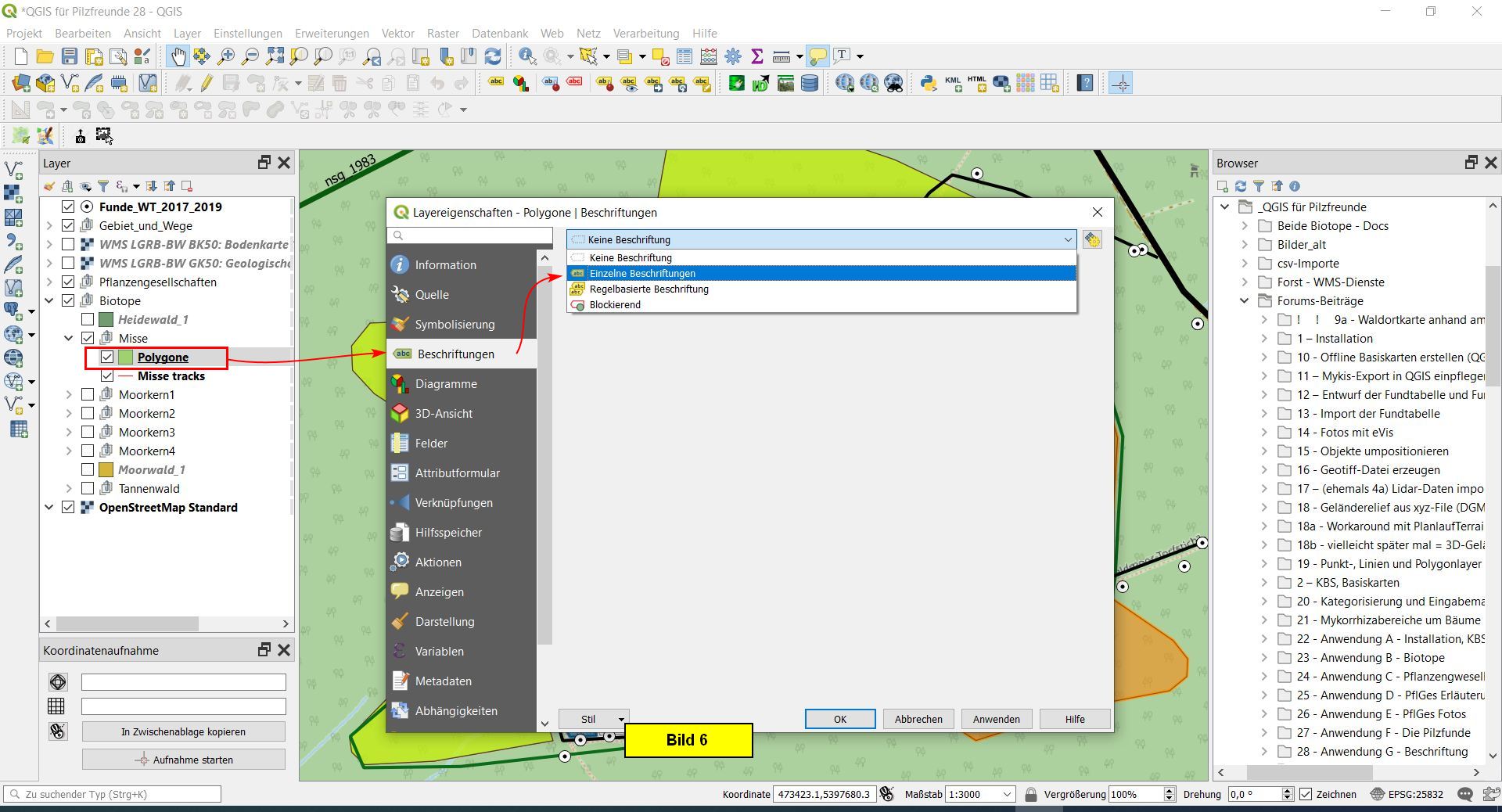Choose Regelbasierte Beschriftung from the list
The height and width of the screenshot is (812, 1502).
point(649,289)
